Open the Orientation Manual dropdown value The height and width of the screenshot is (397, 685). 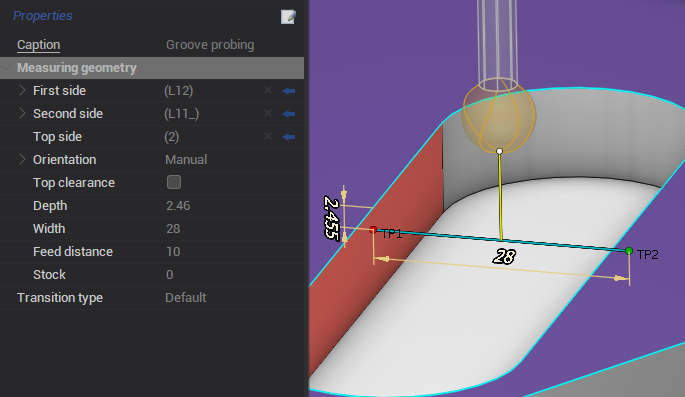click(x=186, y=160)
